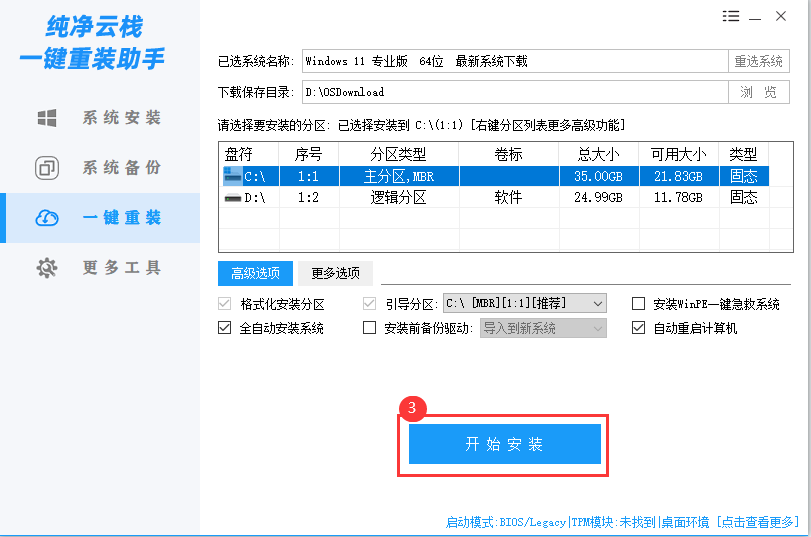Toggle 自动重启计算机 checkbox
This screenshot has width=811, height=537.
click(x=639, y=328)
